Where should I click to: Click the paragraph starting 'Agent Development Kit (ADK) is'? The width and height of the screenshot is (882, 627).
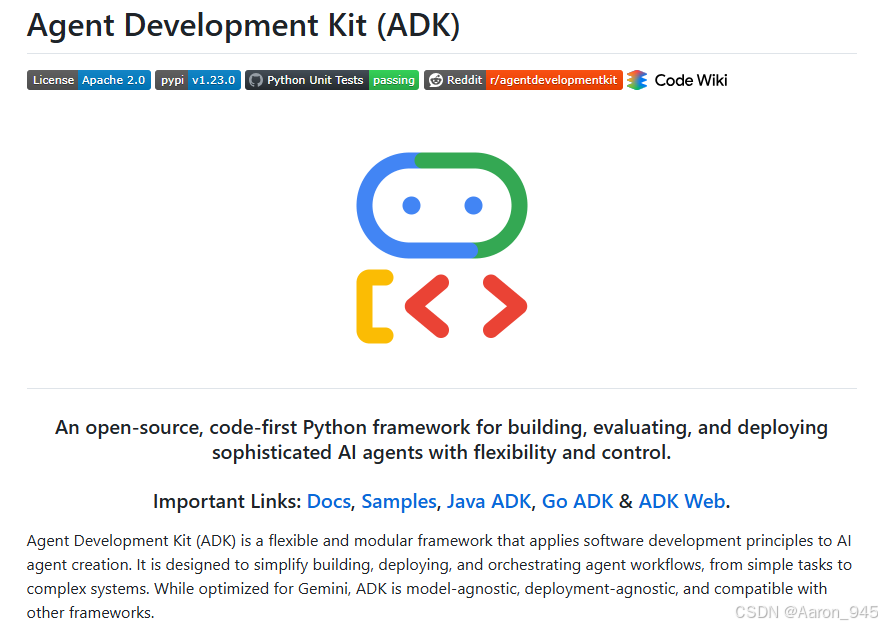pos(439,576)
